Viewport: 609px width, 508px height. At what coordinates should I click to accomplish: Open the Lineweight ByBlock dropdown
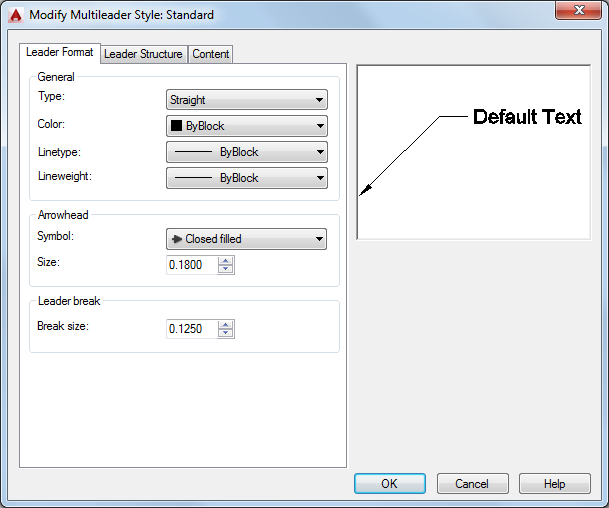[x=247, y=178]
